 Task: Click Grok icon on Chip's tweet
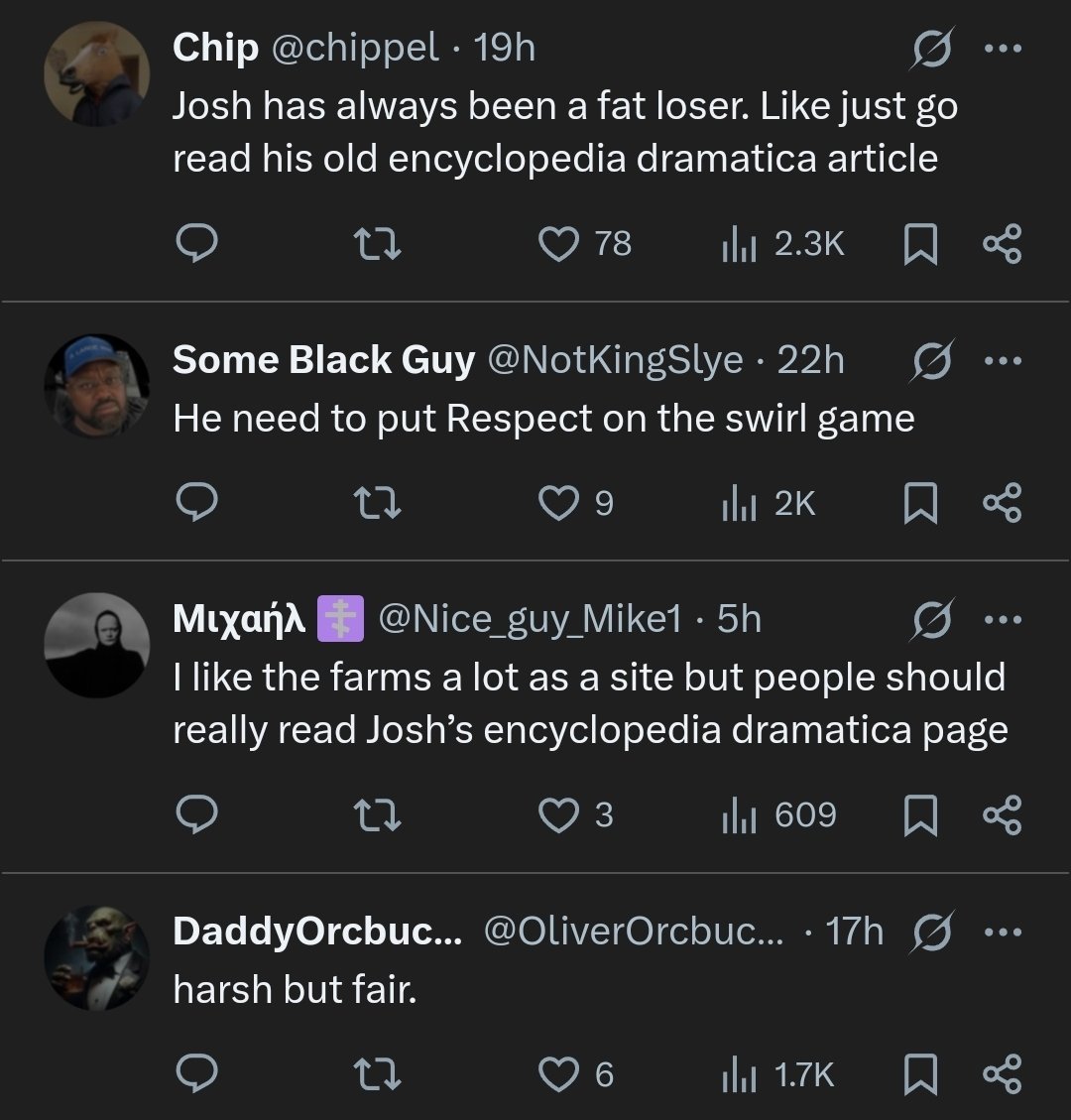coord(933,48)
